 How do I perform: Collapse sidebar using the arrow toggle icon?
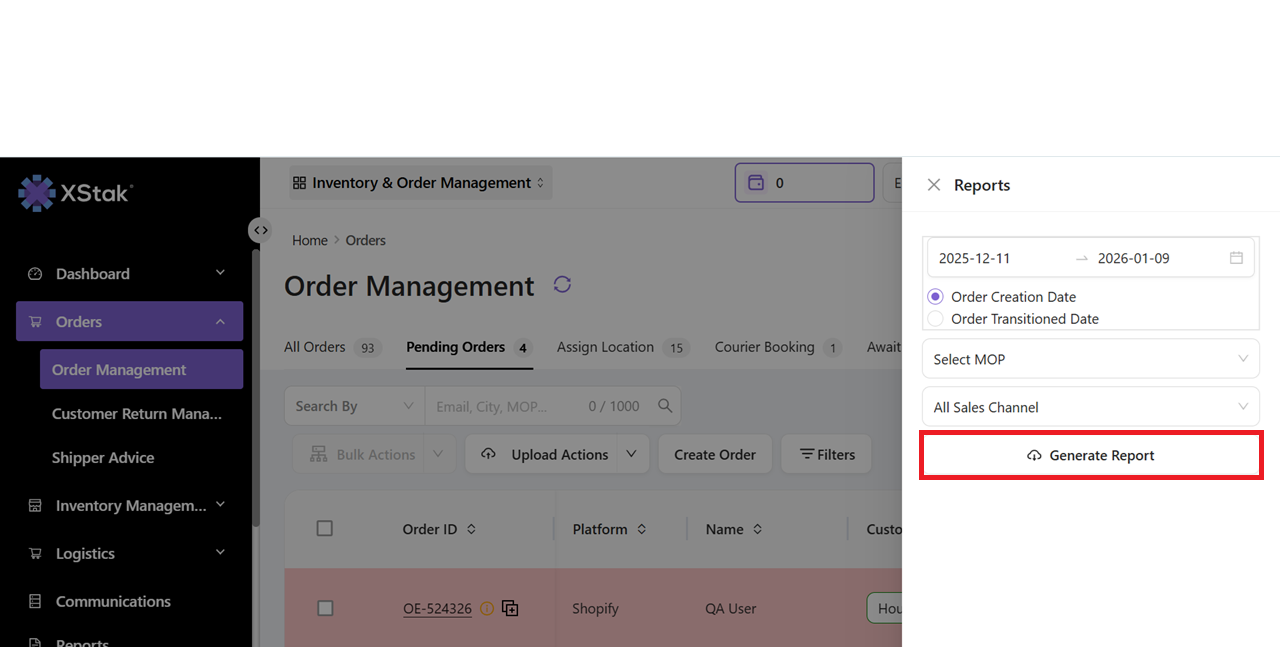coord(260,230)
